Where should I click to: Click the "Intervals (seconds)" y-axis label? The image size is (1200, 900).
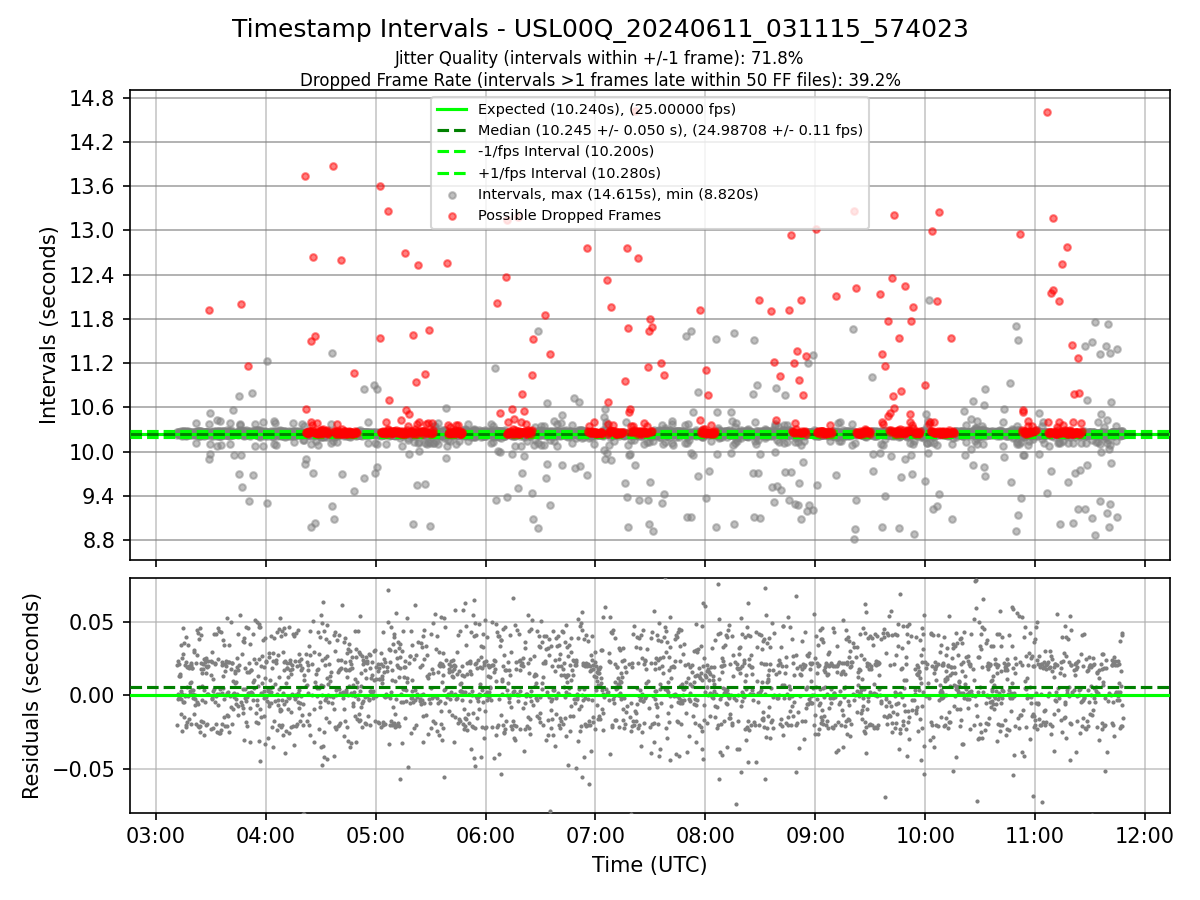click(x=48, y=325)
